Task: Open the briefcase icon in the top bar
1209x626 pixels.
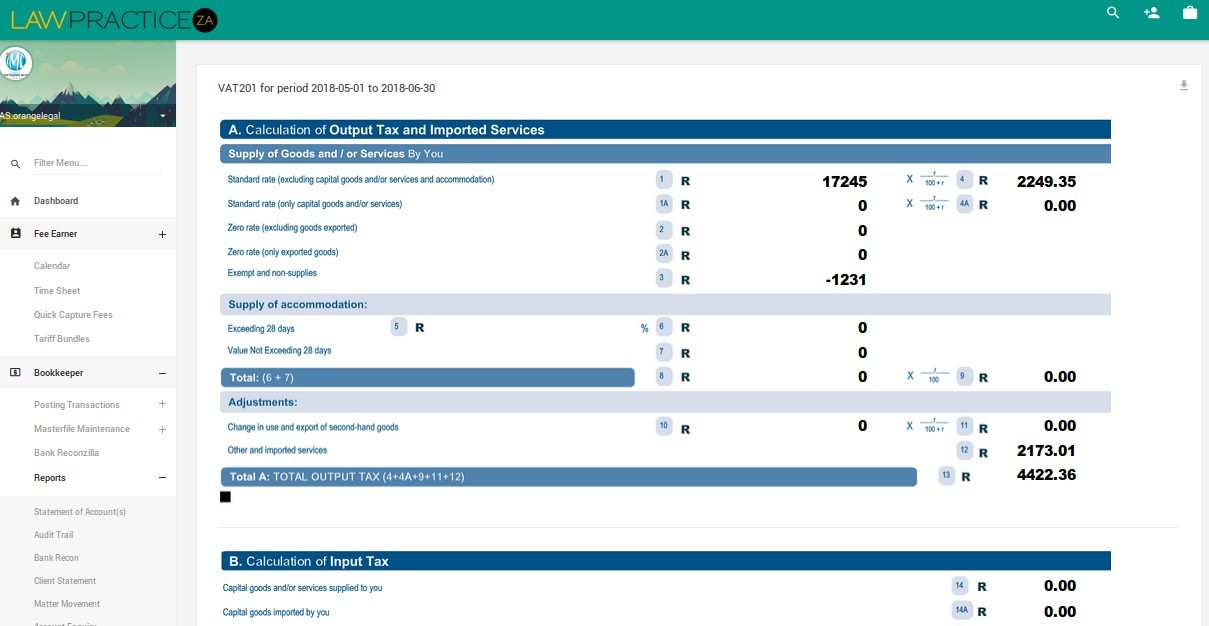Action: point(1189,13)
